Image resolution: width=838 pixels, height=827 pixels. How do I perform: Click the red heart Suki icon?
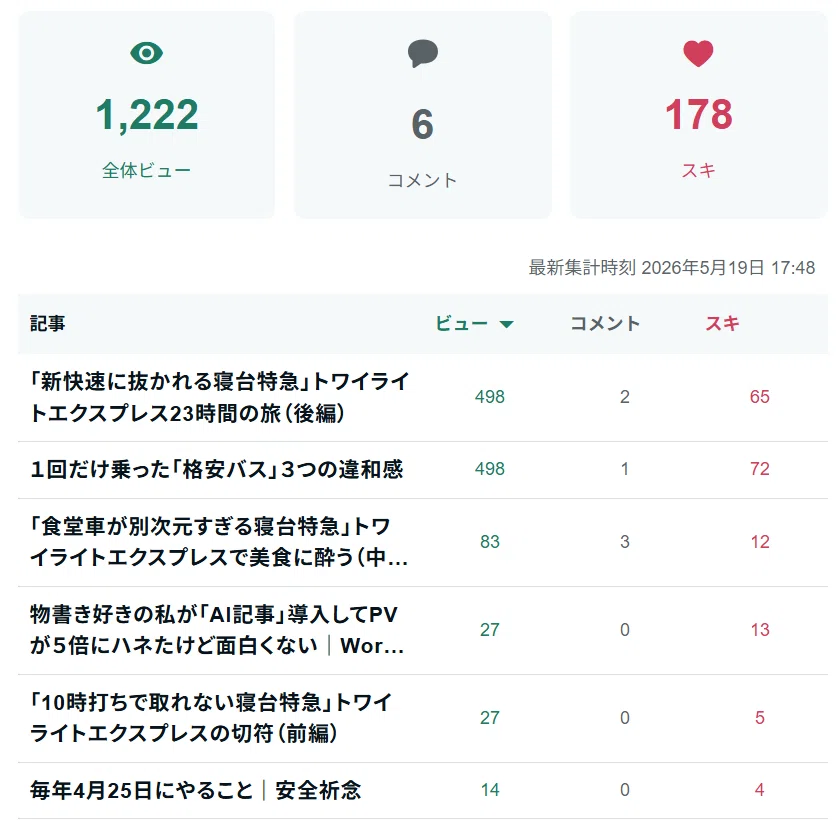698,53
